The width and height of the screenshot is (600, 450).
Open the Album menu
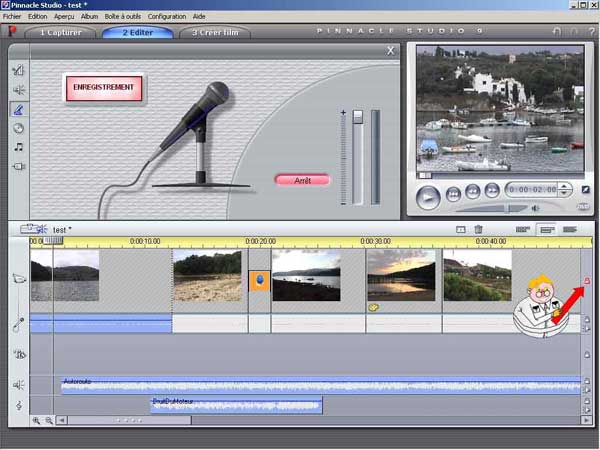89,16
